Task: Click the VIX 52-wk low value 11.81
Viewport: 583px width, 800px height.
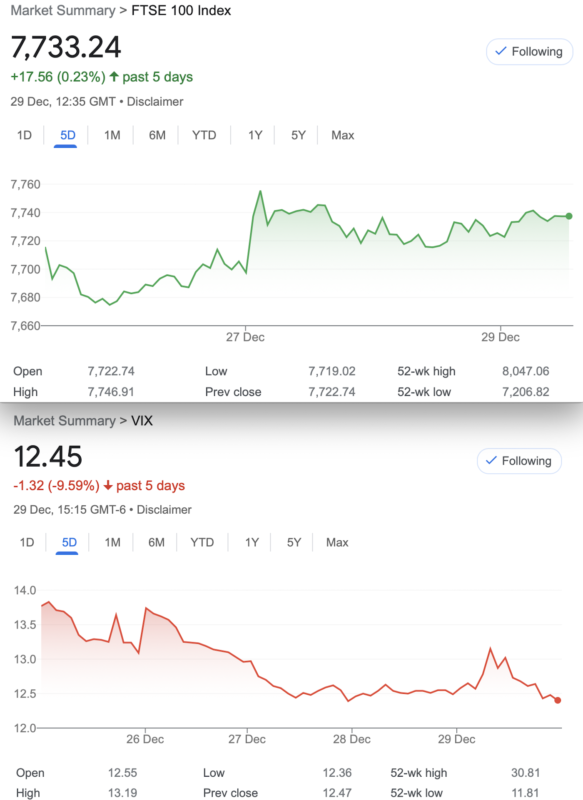Action: (525, 793)
